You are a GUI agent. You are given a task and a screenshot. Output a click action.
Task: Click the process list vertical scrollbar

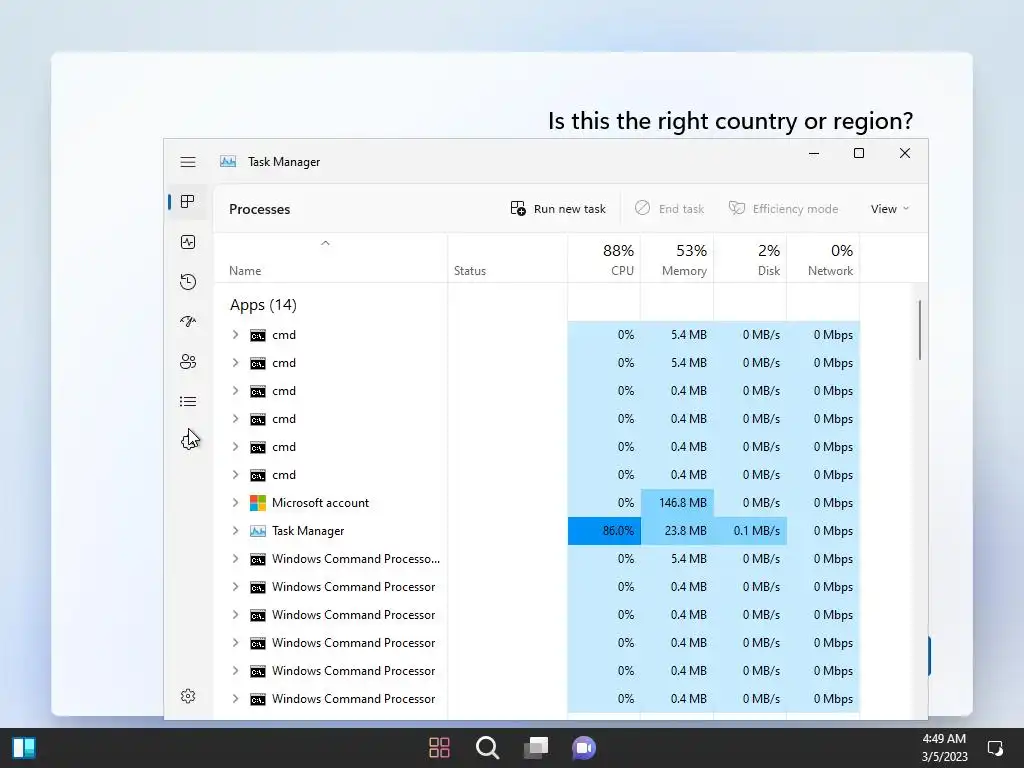pyautogui.click(x=920, y=330)
